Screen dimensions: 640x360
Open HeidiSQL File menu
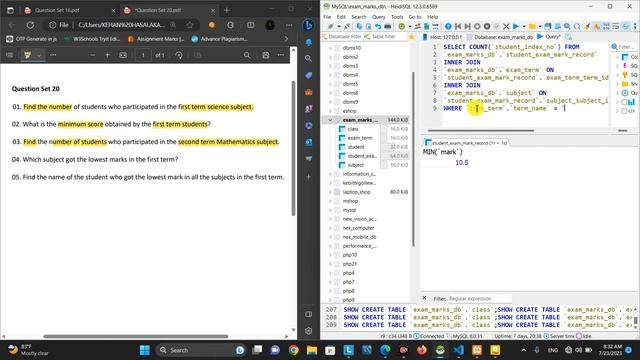pos(327,17)
